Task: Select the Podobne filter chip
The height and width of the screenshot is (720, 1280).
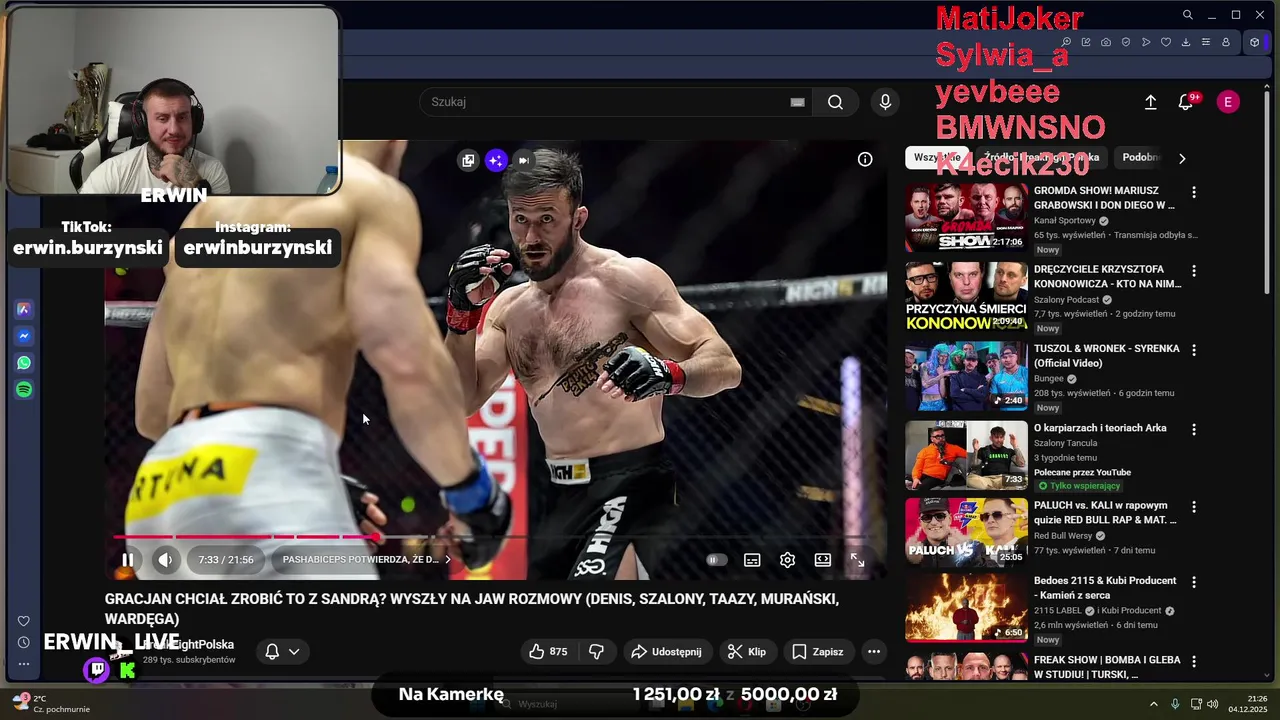Action: [1141, 157]
